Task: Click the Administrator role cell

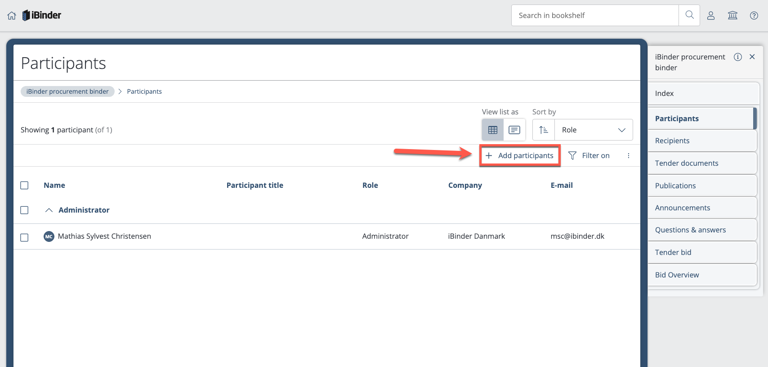Action: pyautogui.click(x=385, y=236)
